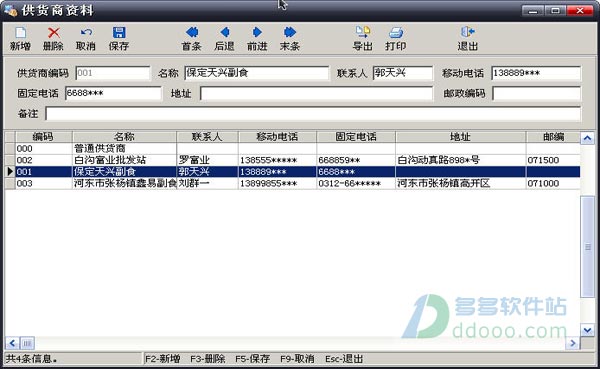Image resolution: width=600 pixels, height=369 pixels.
Task: Click the 删除 (Delete) red X icon
Action: pos(54,33)
